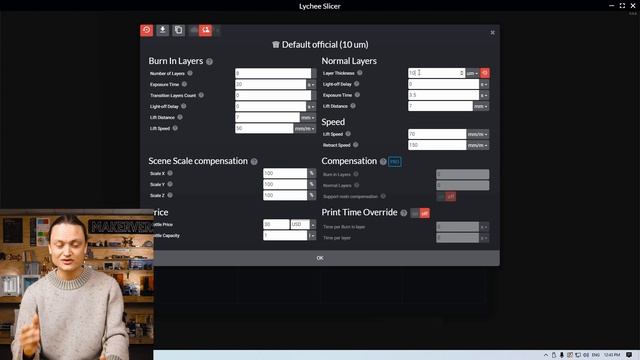Open the burn-in Lift Speed mm/m unit dropdown

click(x=305, y=129)
